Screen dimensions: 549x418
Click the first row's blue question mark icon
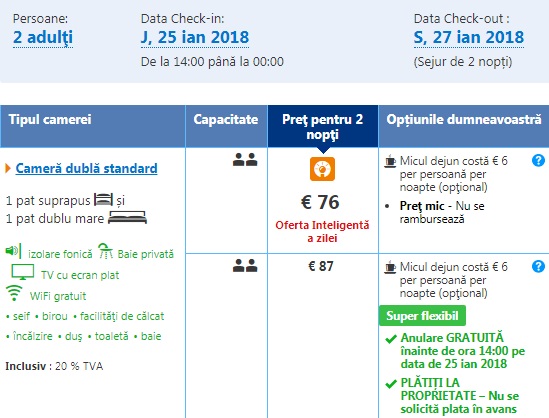538,160
